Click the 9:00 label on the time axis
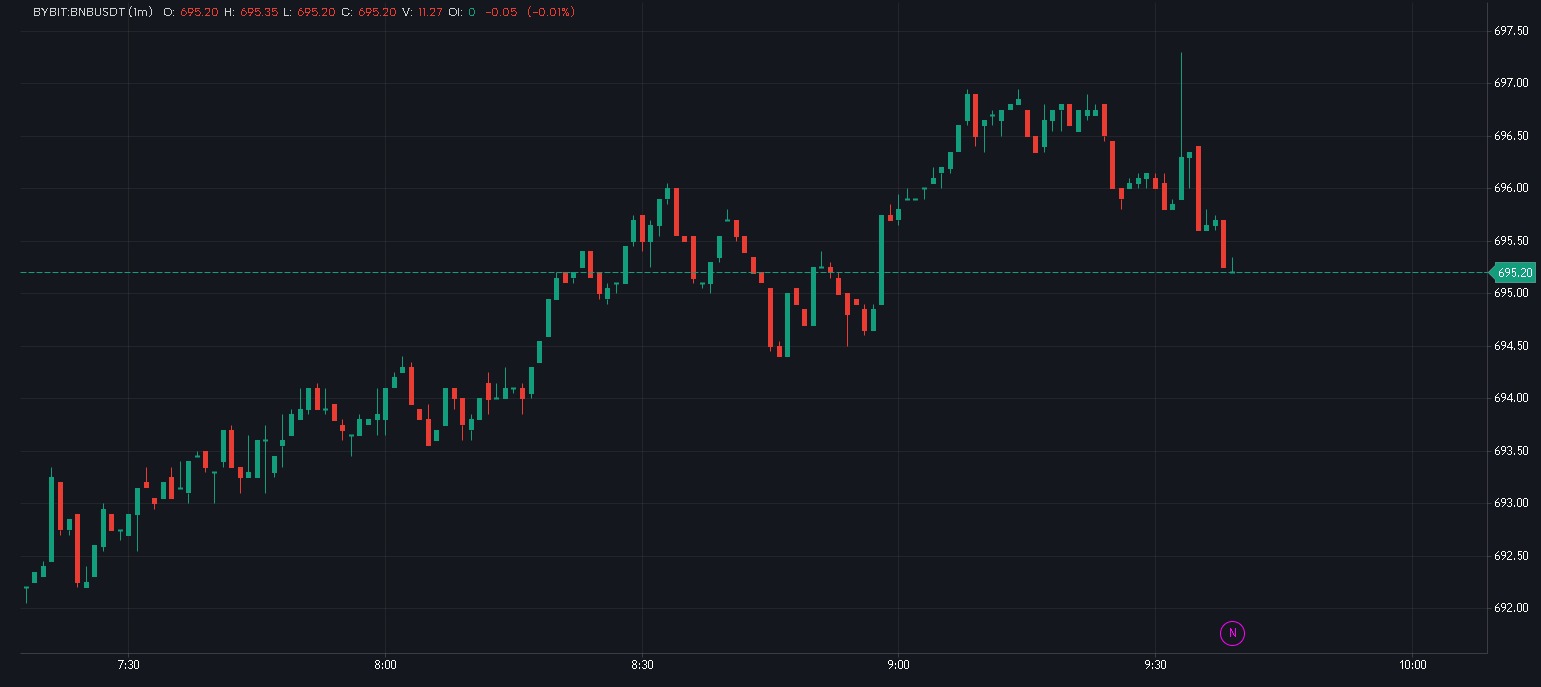 tap(897, 663)
